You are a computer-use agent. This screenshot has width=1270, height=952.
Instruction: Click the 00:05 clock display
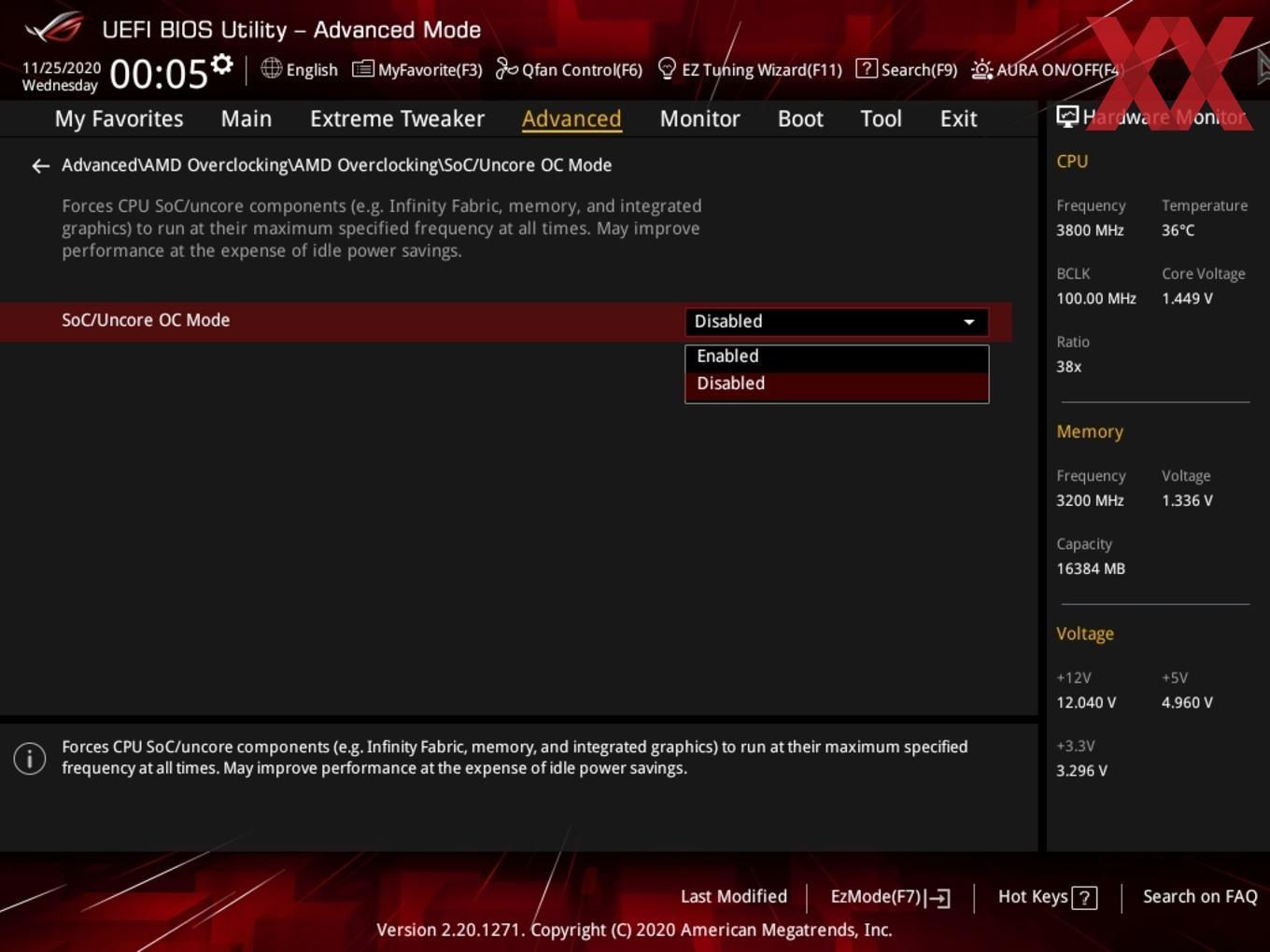[x=159, y=74]
